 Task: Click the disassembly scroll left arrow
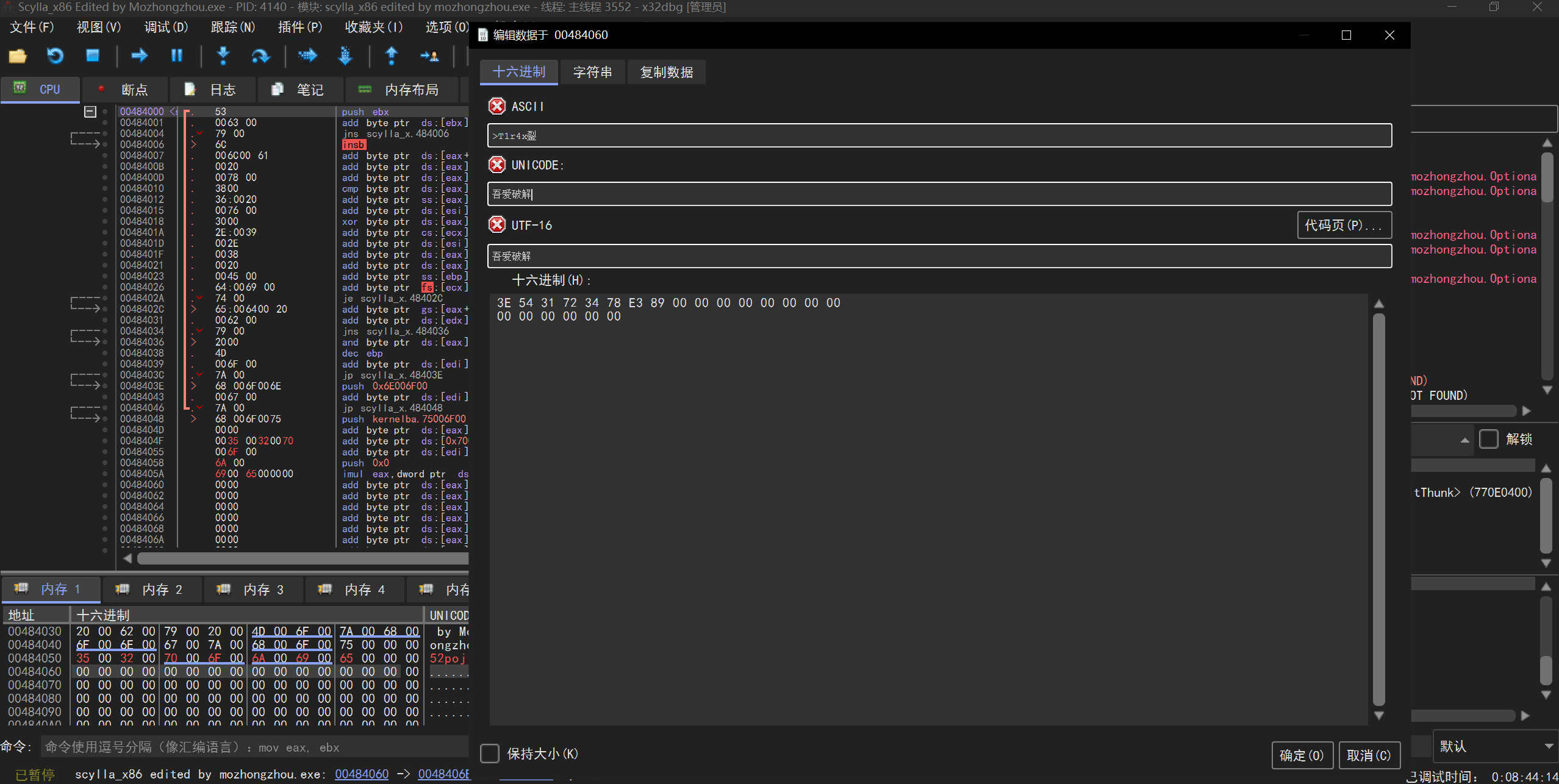pos(127,558)
